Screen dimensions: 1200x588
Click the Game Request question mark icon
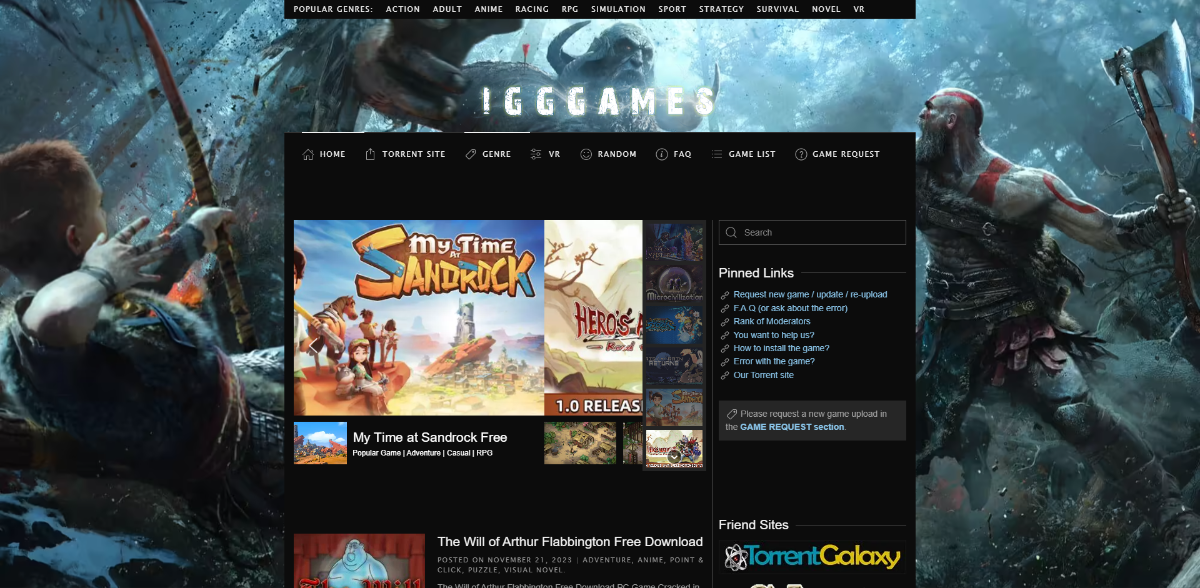point(801,154)
